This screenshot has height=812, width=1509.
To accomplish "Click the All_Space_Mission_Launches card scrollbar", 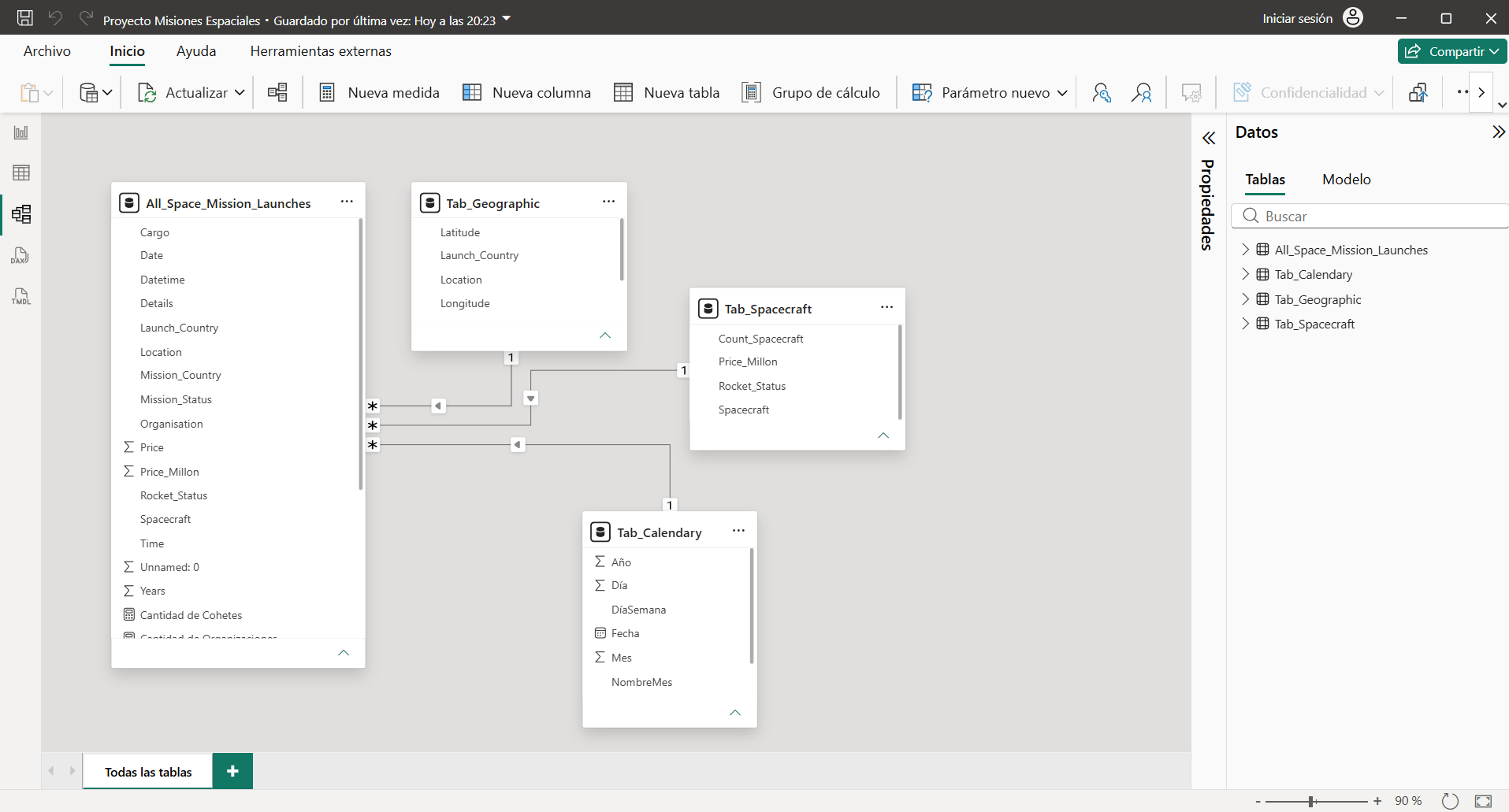I will pyautogui.click(x=361, y=354).
